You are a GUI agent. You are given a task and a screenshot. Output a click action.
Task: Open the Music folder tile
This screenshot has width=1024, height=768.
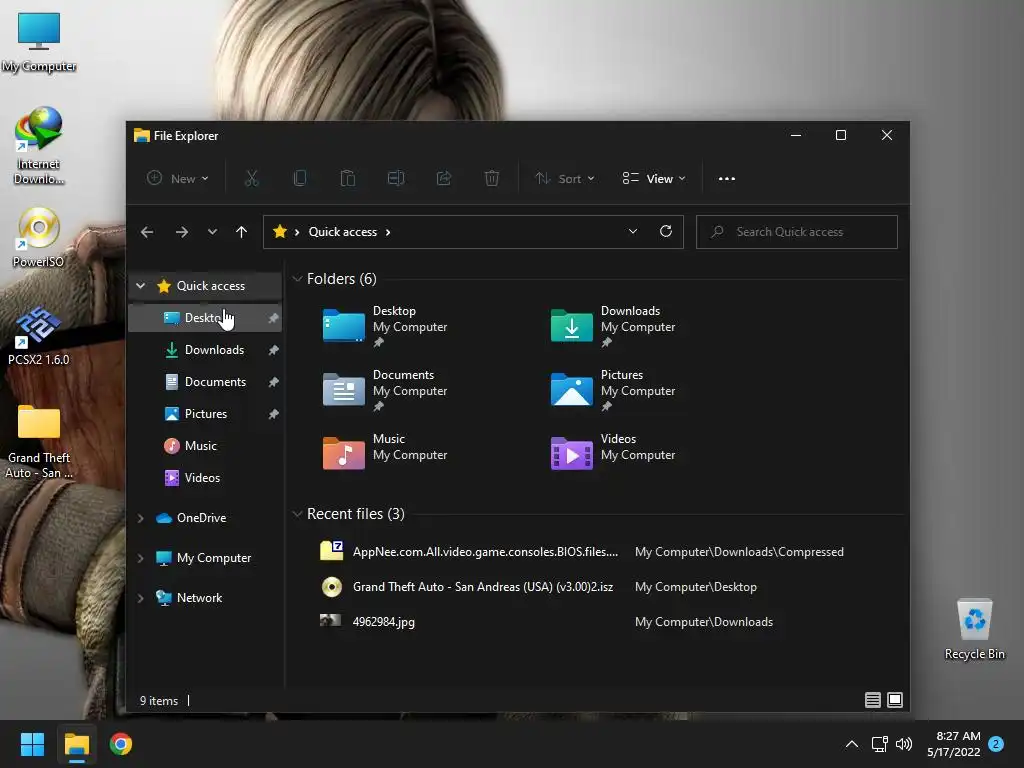pos(385,453)
